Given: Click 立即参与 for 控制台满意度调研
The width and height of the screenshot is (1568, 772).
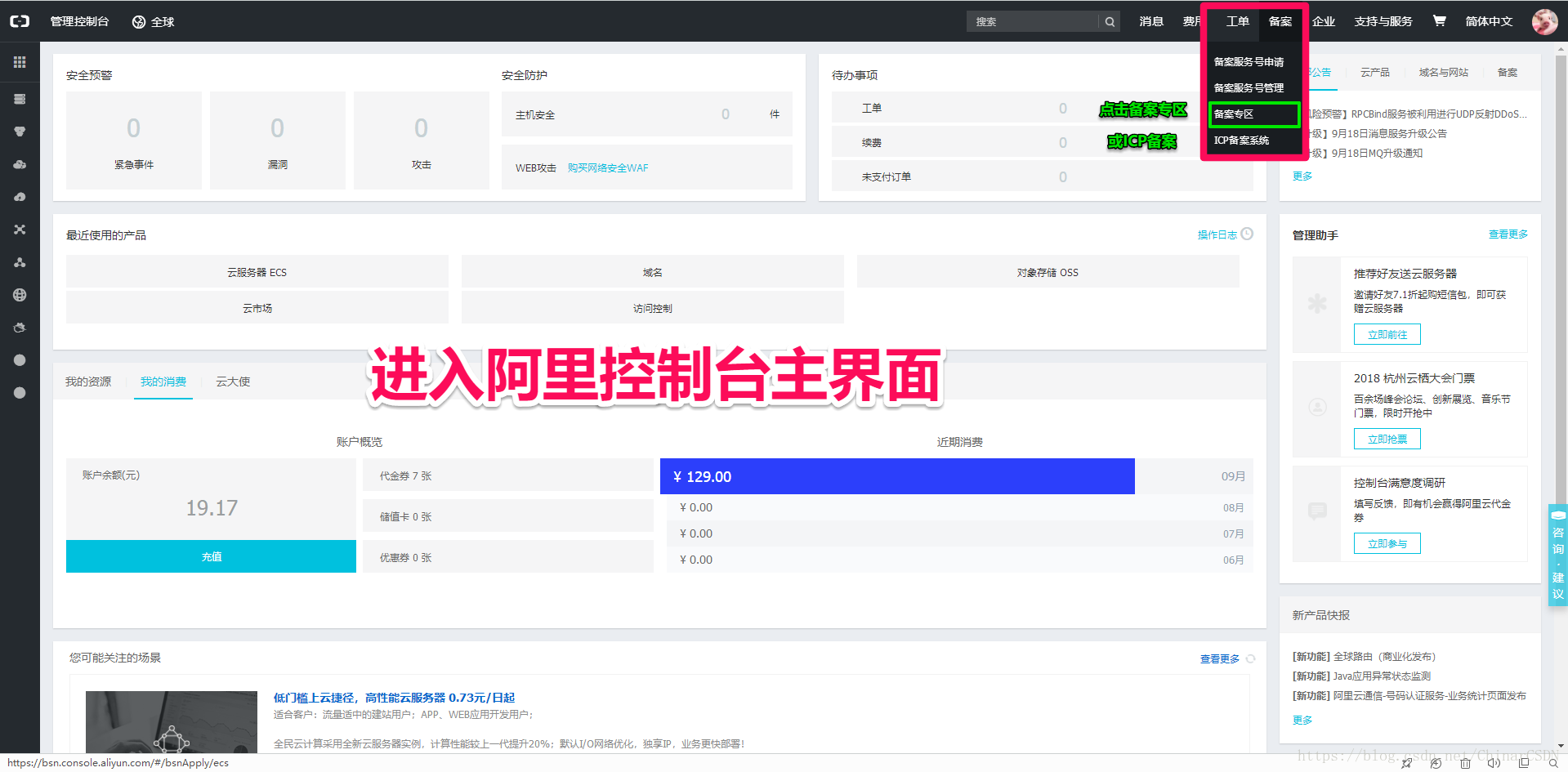Looking at the screenshot, I should point(1387,543).
